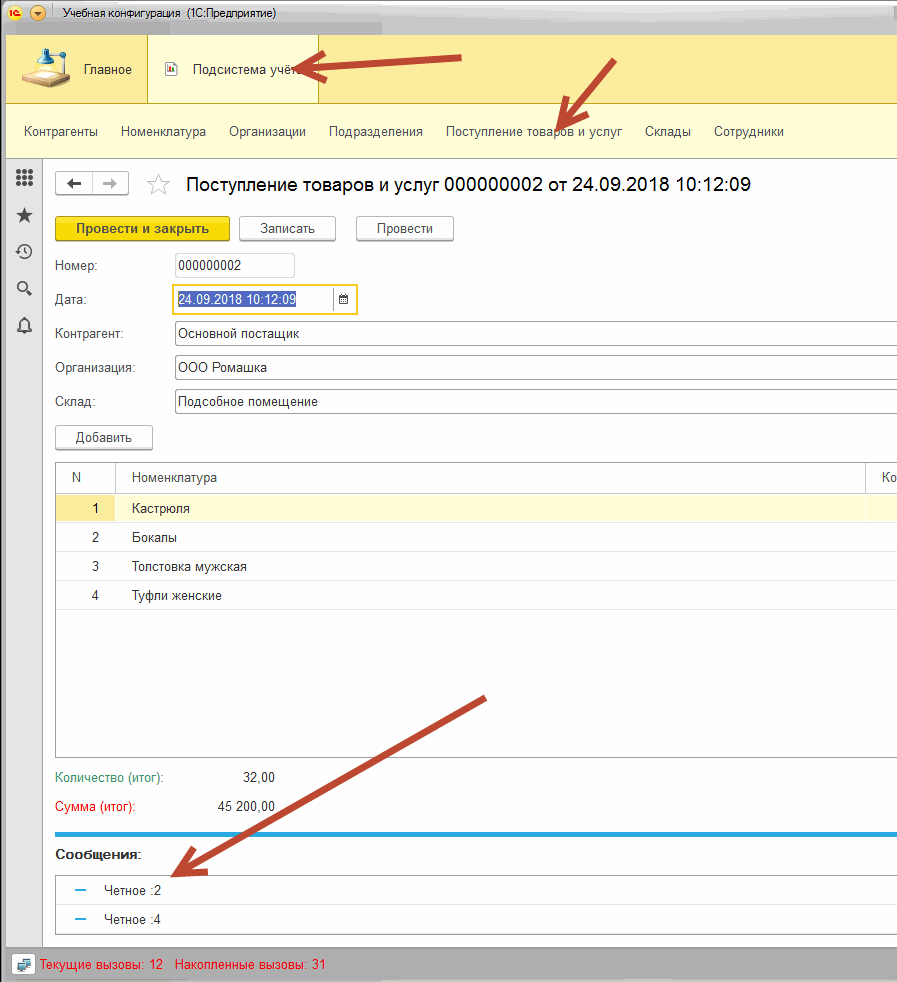This screenshot has width=897, height=982.
Task: Add document to favorites with star
Action: [x=158, y=184]
